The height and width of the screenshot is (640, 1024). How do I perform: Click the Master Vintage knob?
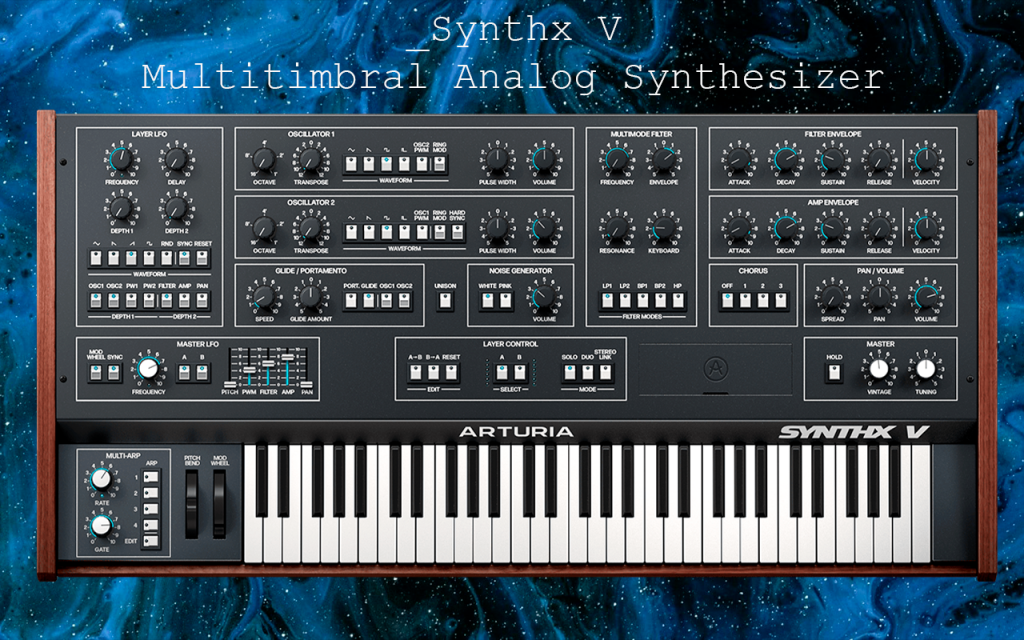(879, 369)
